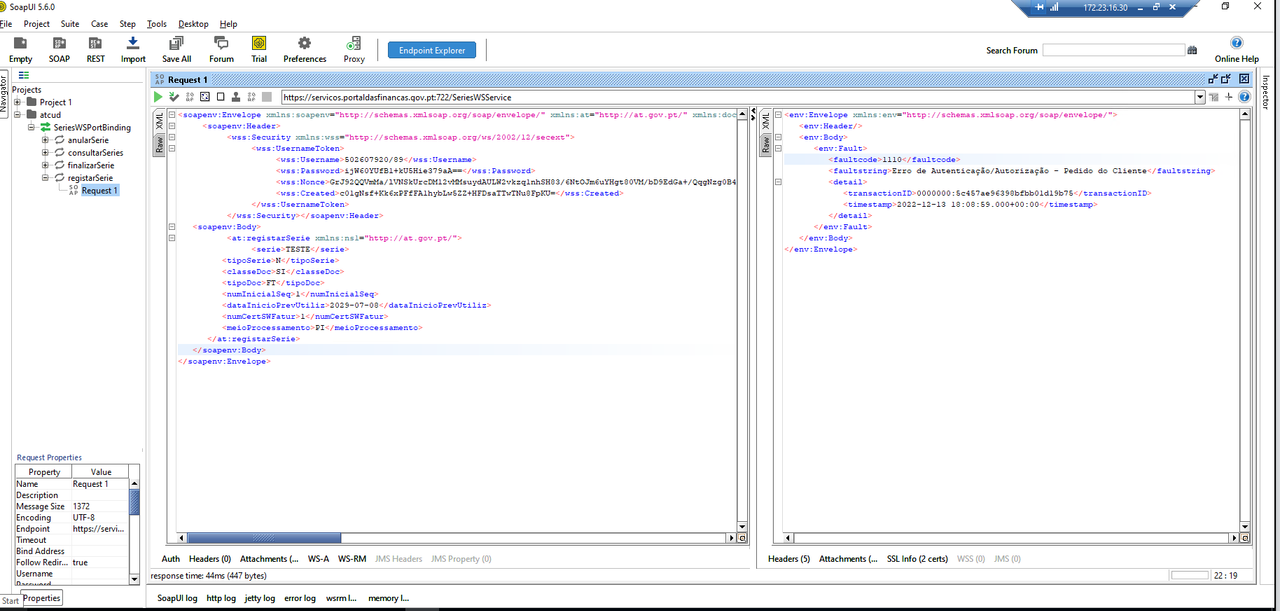1280x611 pixels.
Task: Click the empty square icon in request toolbar
Action: [220, 97]
